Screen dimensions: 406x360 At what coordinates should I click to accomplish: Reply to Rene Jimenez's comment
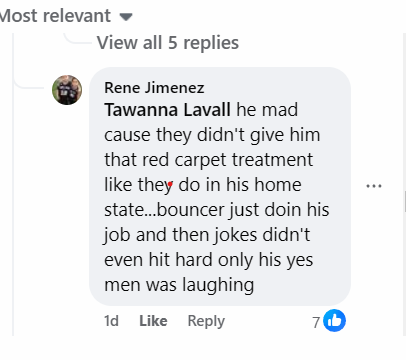[206, 321]
